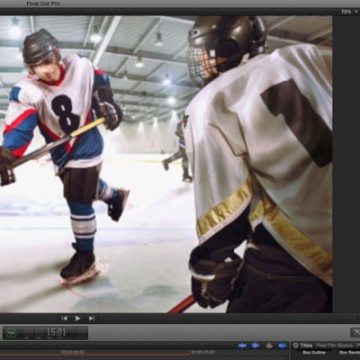This screenshot has width=360, height=360.
Task: Click the Titles browser round icon
Action: point(295,345)
